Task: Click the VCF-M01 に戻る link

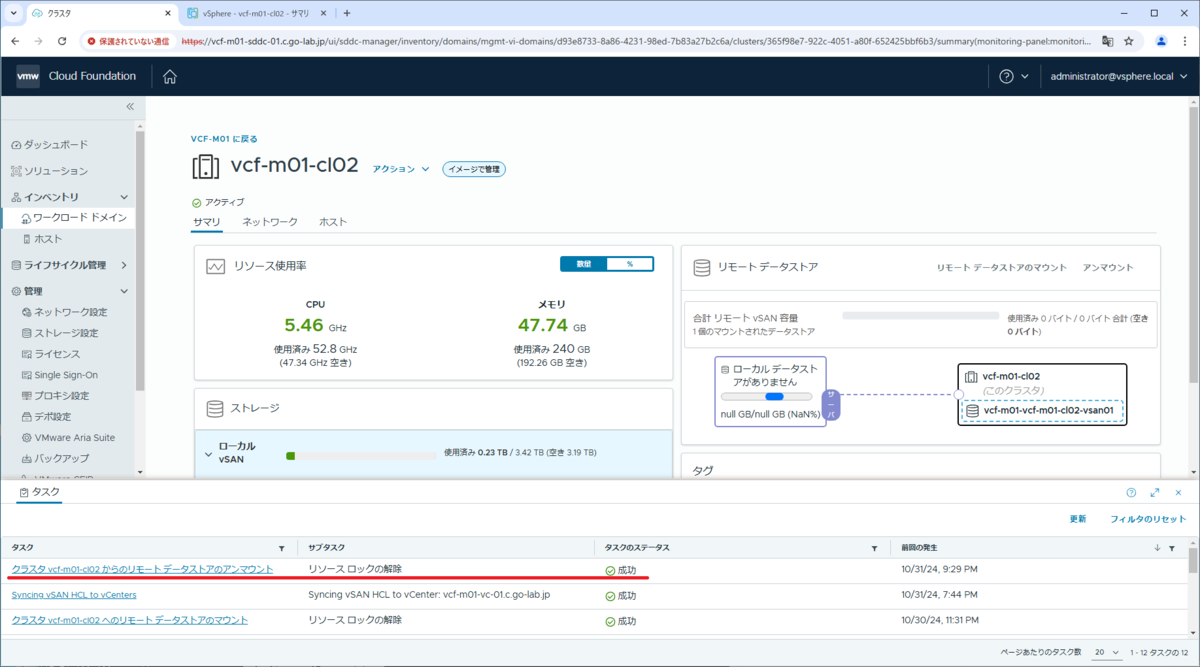Action: click(x=224, y=139)
